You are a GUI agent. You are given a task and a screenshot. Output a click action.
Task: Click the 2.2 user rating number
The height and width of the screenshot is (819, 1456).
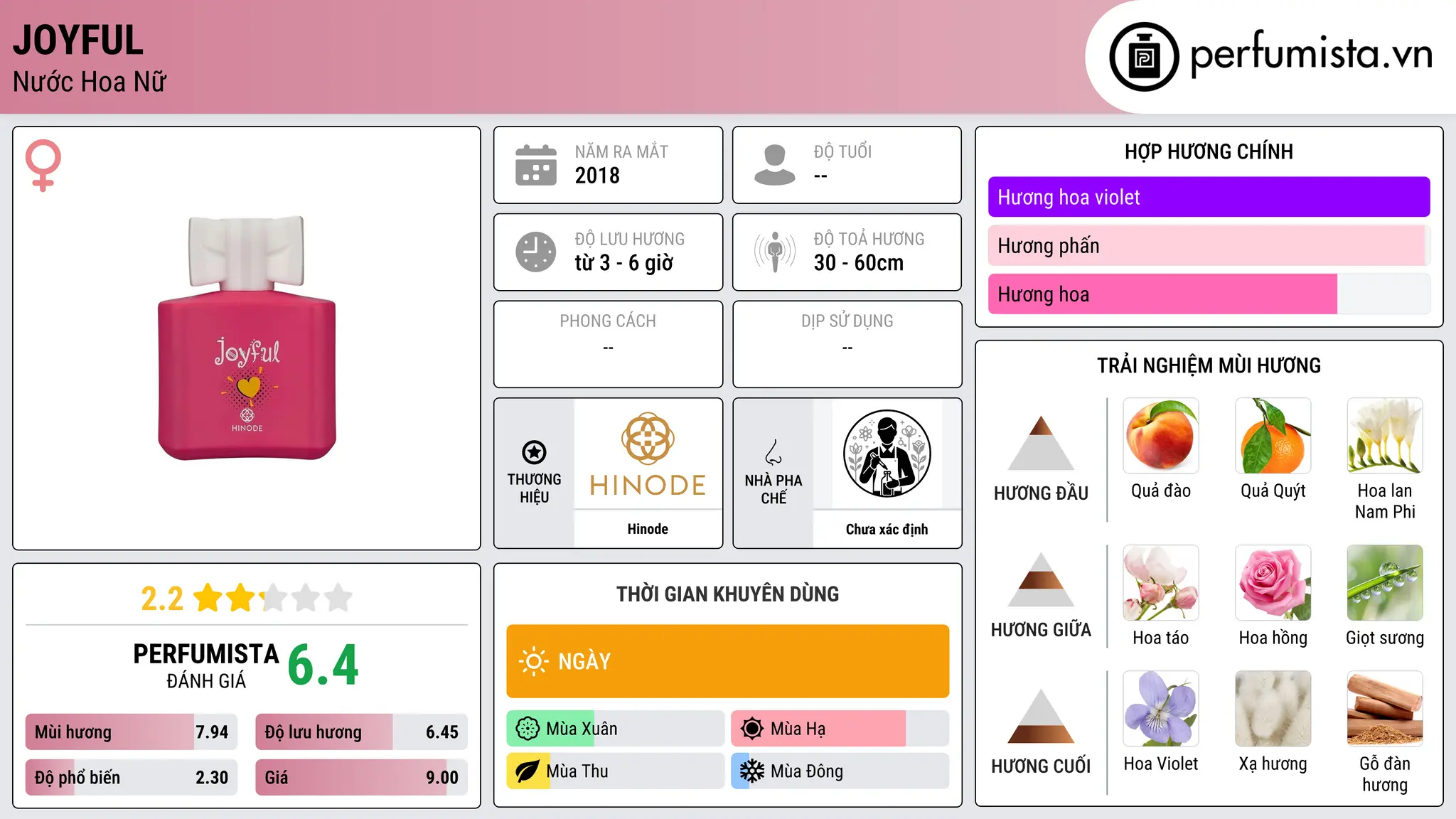pyautogui.click(x=162, y=599)
